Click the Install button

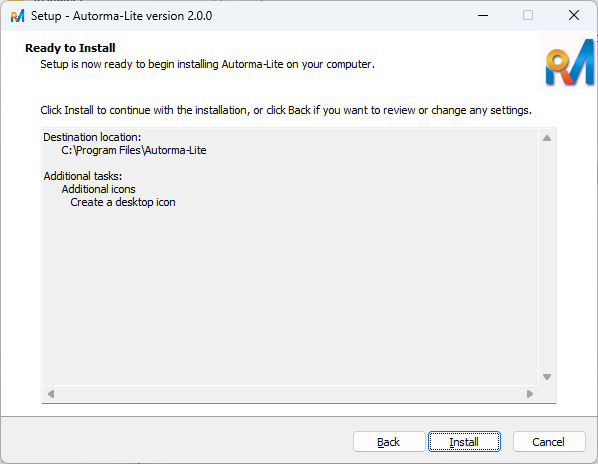click(464, 442)
